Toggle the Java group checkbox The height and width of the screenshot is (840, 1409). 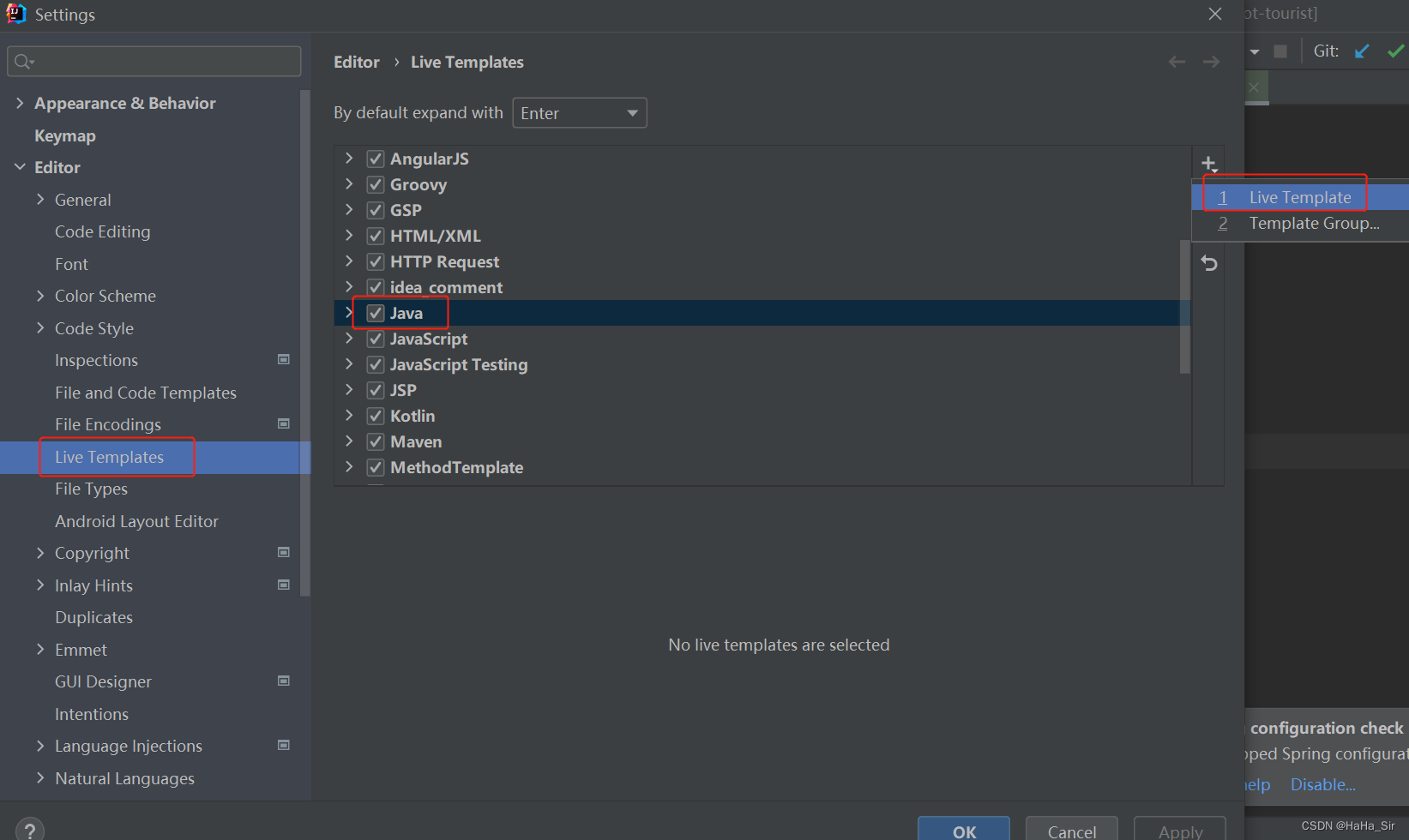point(376,313)
